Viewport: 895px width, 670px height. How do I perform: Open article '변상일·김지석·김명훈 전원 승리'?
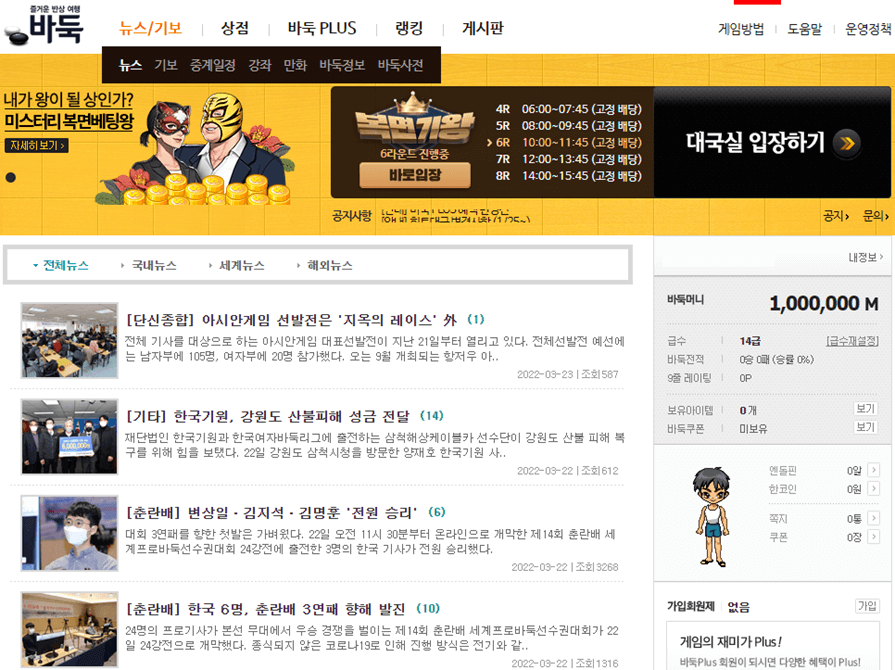272,512
